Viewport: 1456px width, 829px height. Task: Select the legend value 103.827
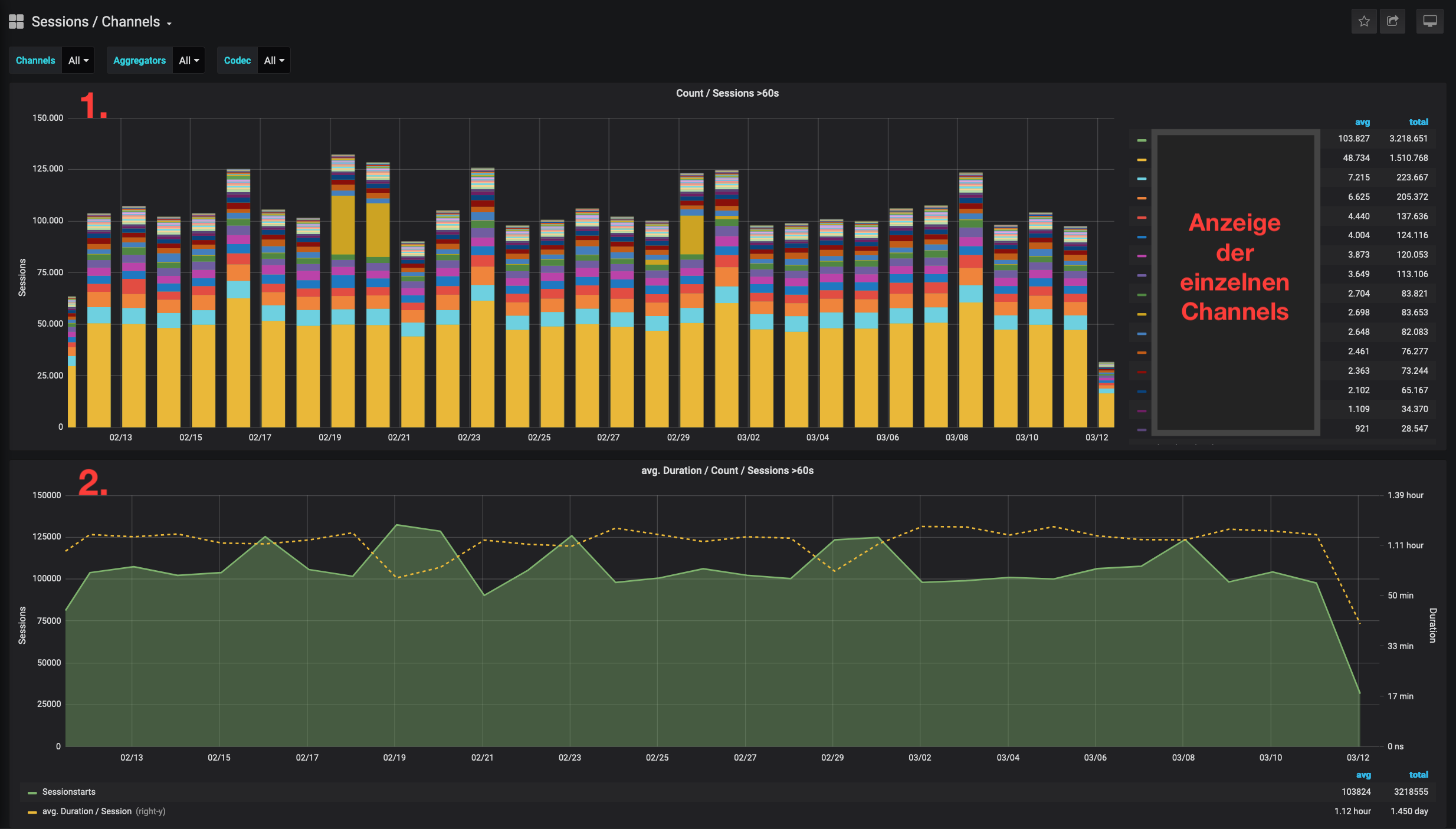coord(1353,139)
